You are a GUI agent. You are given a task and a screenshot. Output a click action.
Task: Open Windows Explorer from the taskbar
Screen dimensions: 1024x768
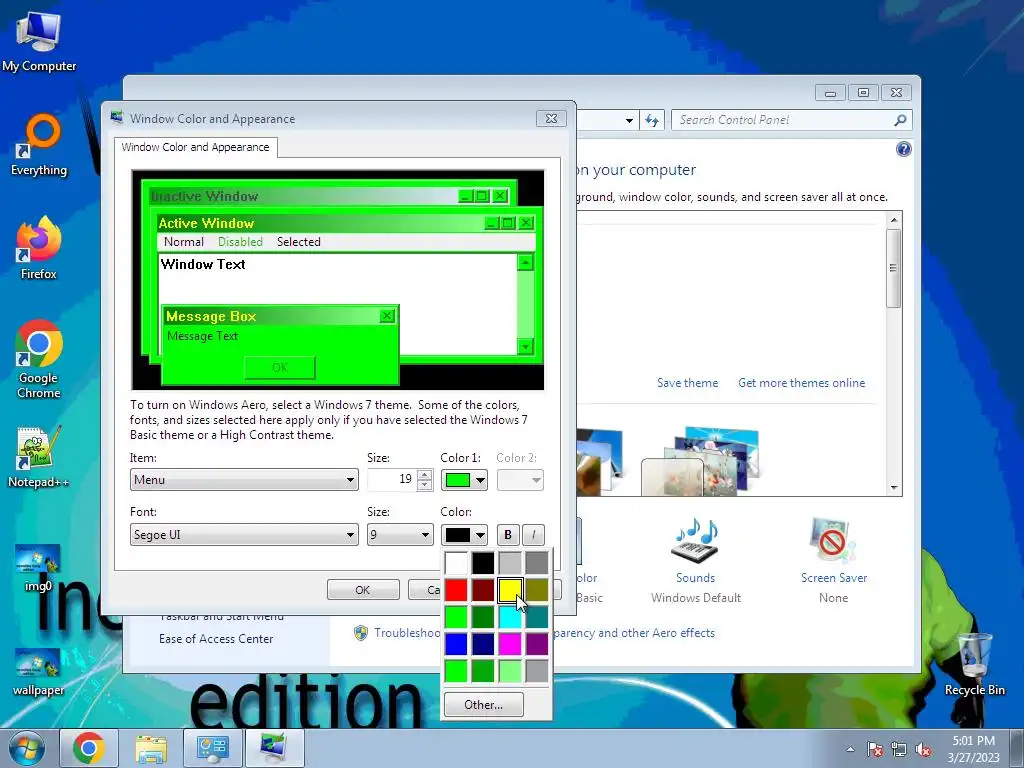click(151, 748)
